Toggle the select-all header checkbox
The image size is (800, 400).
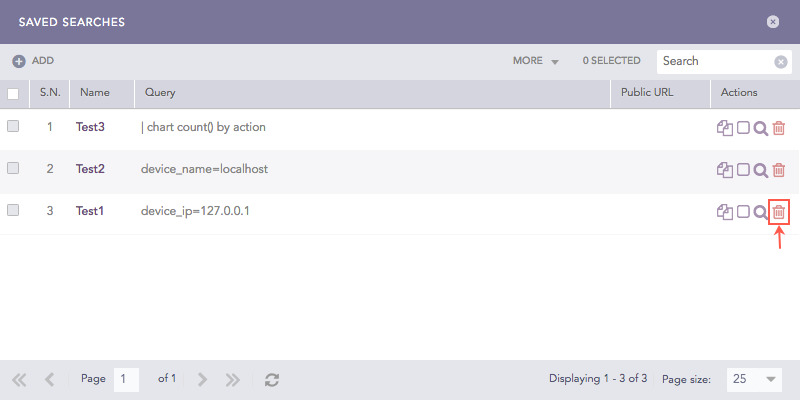(x=13, y=94)
